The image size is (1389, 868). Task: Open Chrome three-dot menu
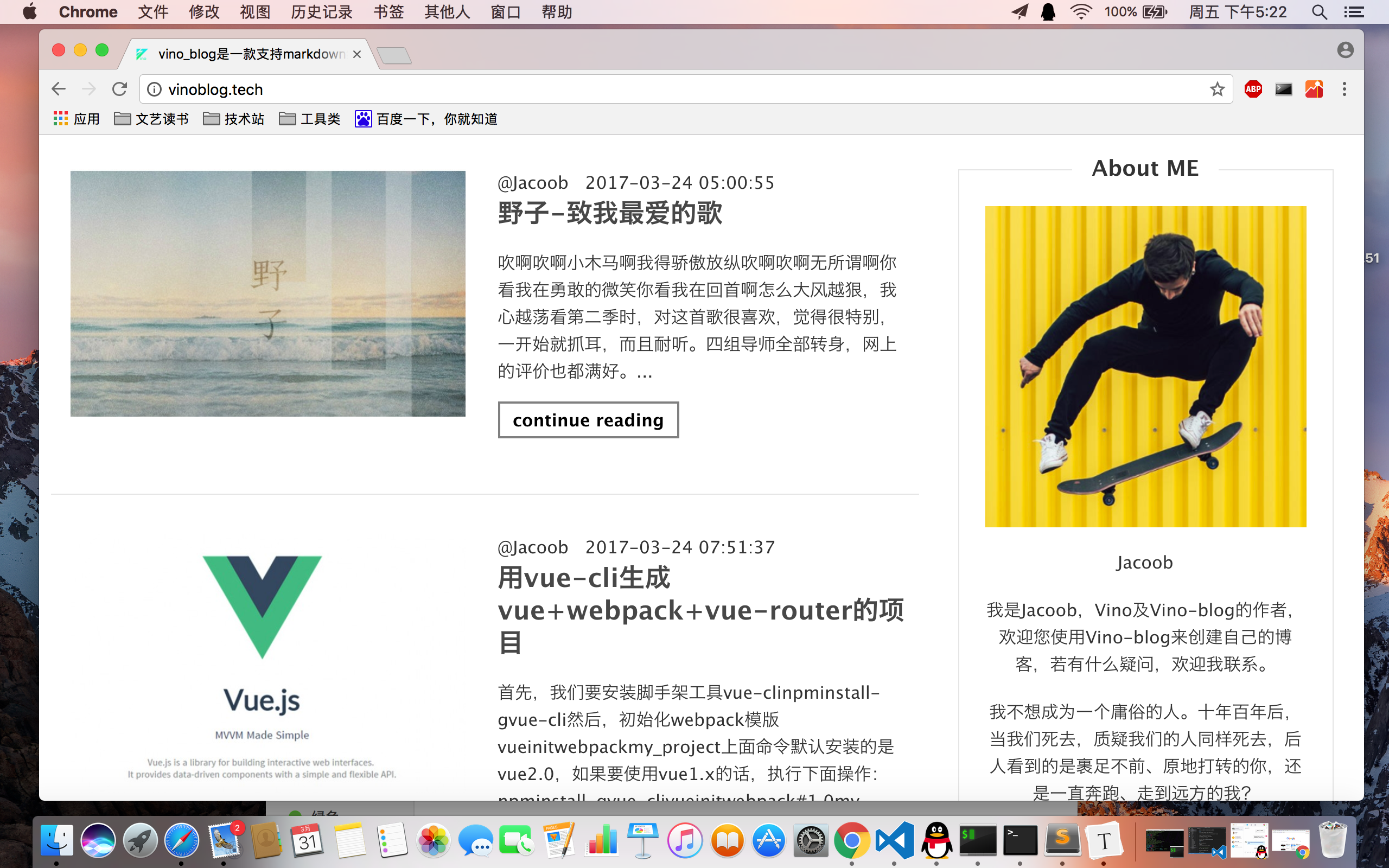(x=1344, y=89)
